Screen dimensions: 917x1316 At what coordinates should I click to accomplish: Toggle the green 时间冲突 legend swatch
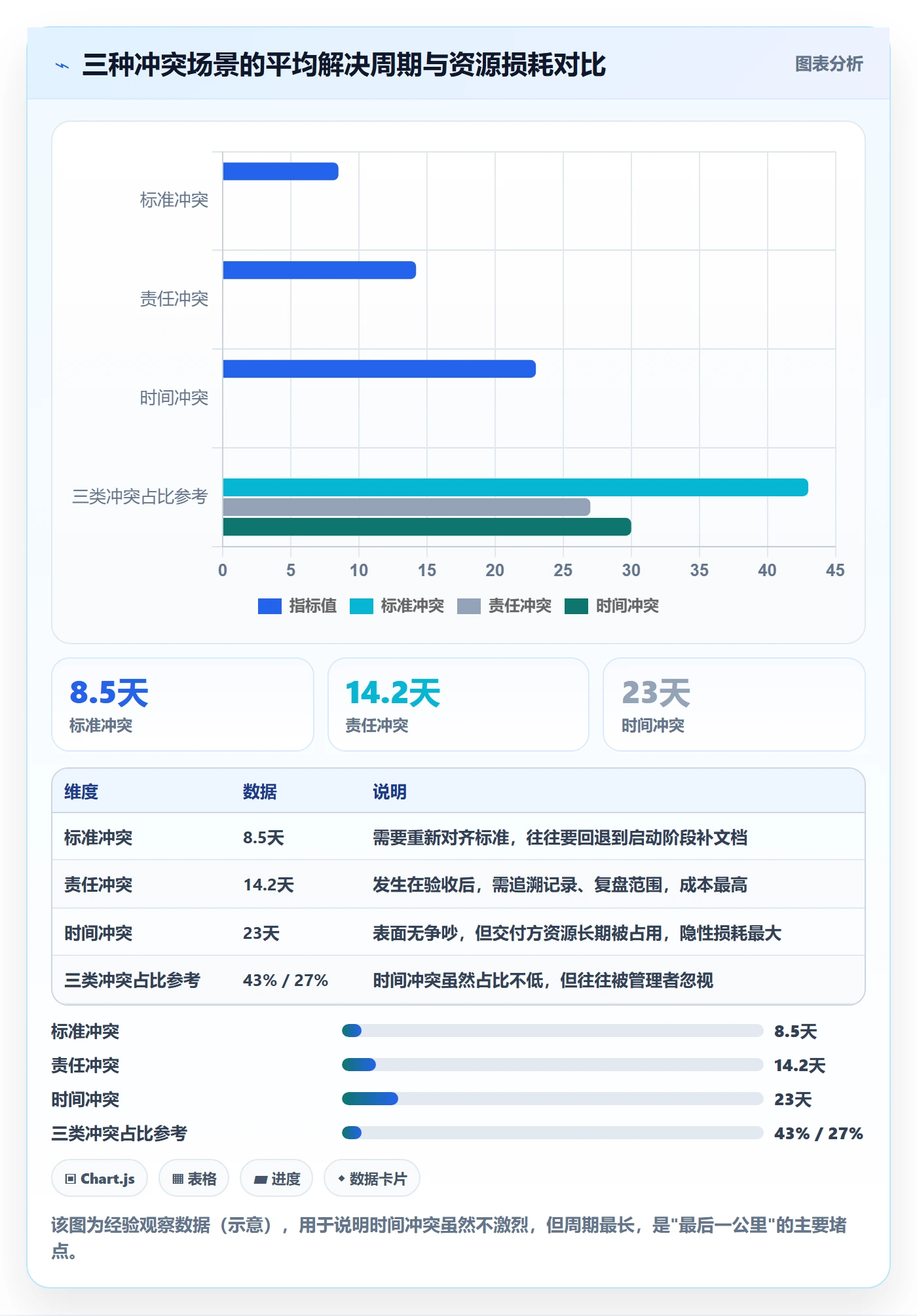576,606
